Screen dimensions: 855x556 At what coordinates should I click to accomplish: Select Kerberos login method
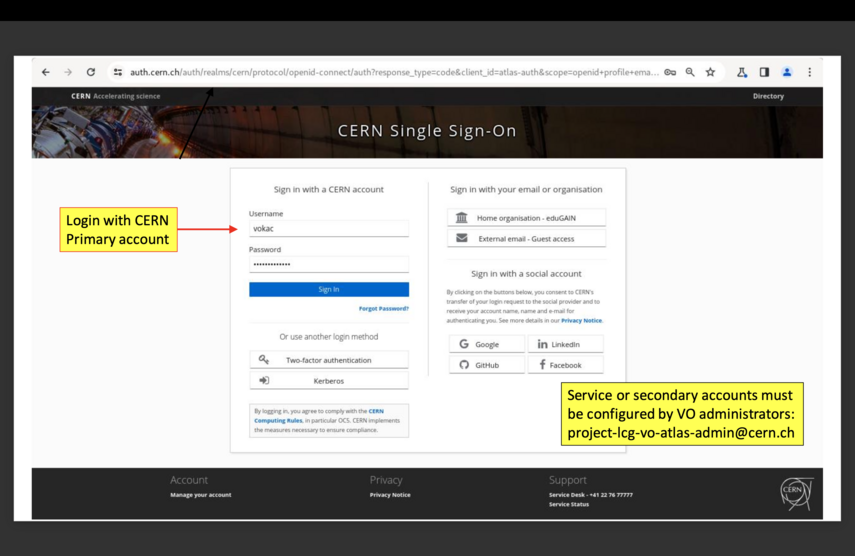point(328,381)
